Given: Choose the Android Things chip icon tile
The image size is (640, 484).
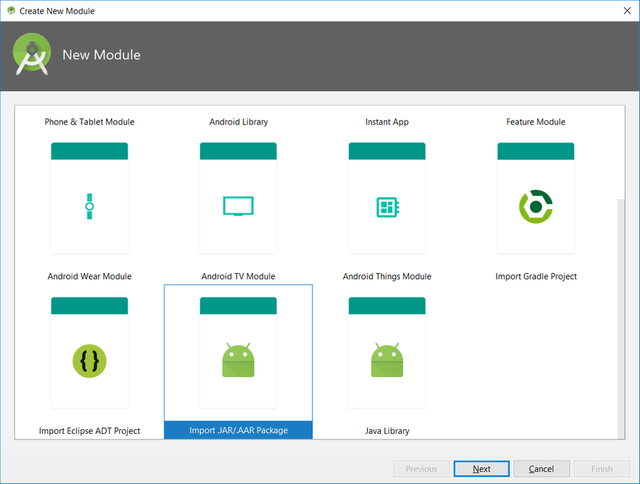Looking at the screenshot, I should tap(387, 206).
